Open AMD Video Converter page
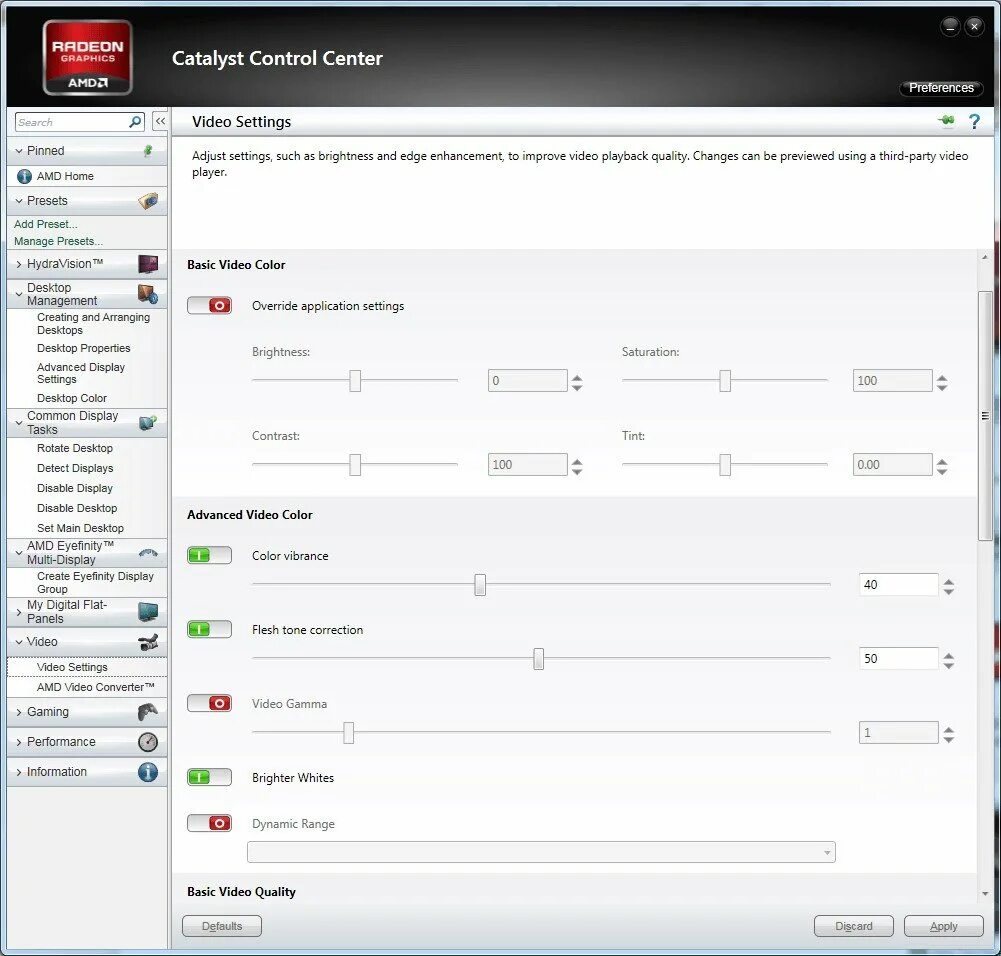Image resolution: width=1001 pixels, height=956 pixels. click(95, 687)
